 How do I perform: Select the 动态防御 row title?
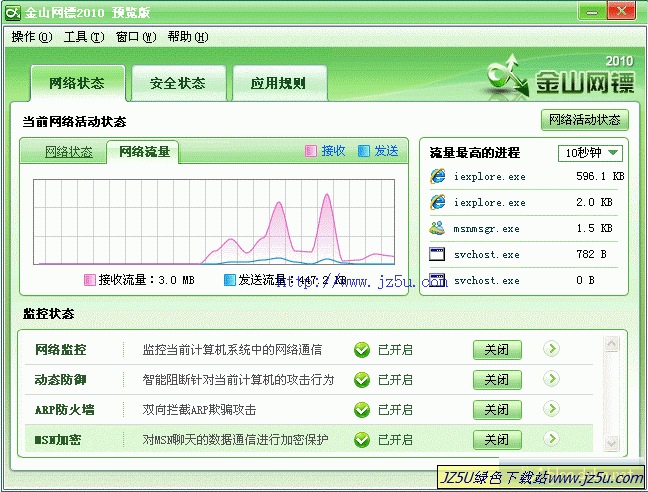click(x=61, y=380)
